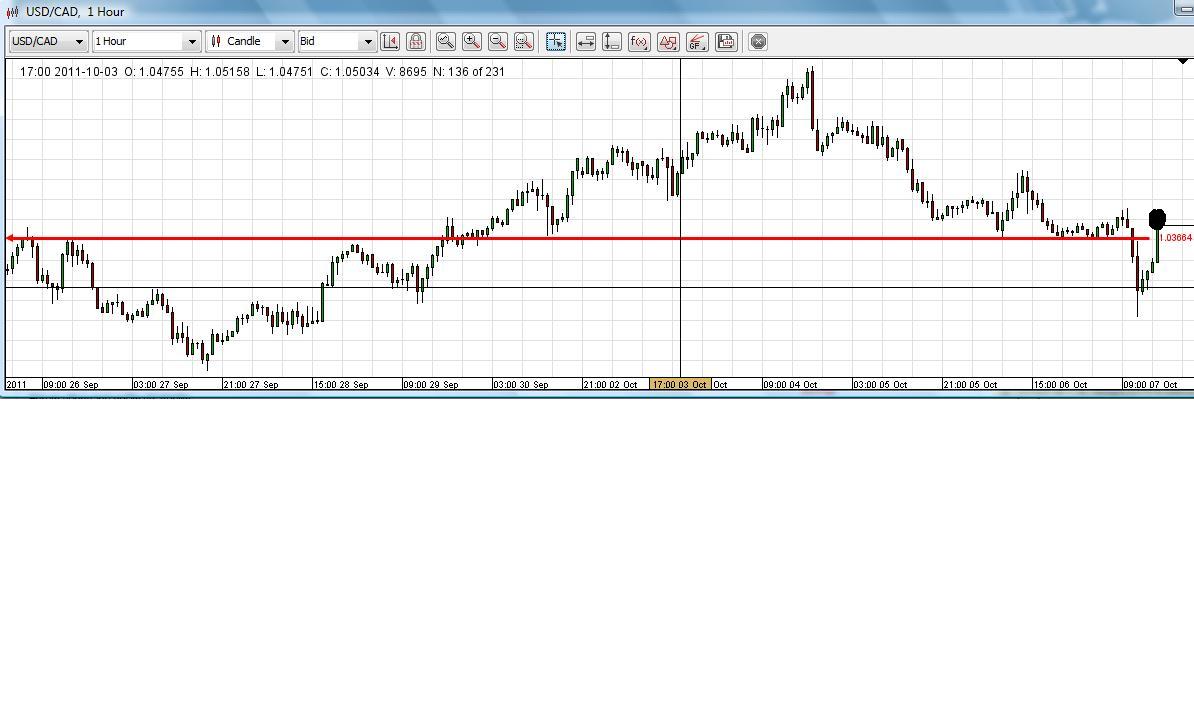
Task: Click the GF lines tool icon
Action: (697, 42)
